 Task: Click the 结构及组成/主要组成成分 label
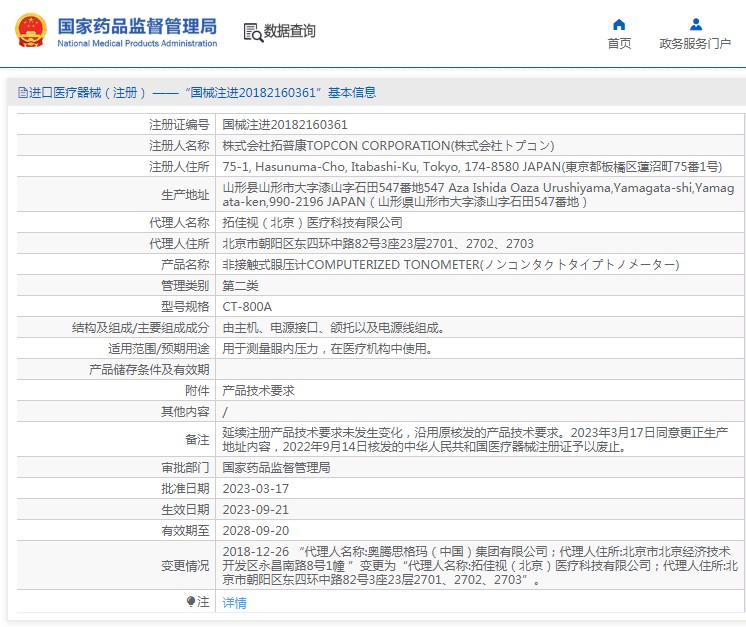141,328
